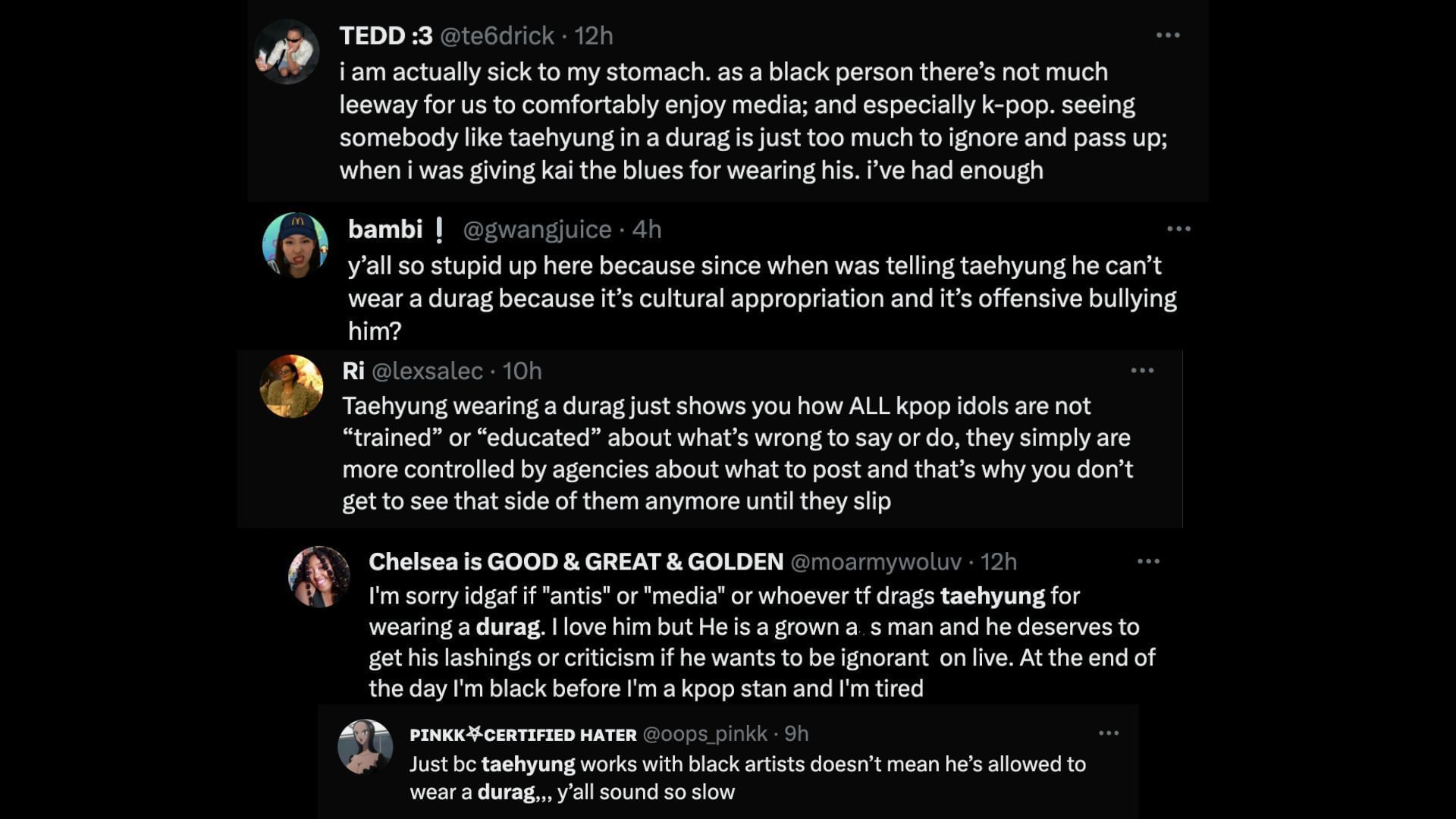
Task: Click bambi's profile avatar with McDonald's cap
Action: coord(295,245)
